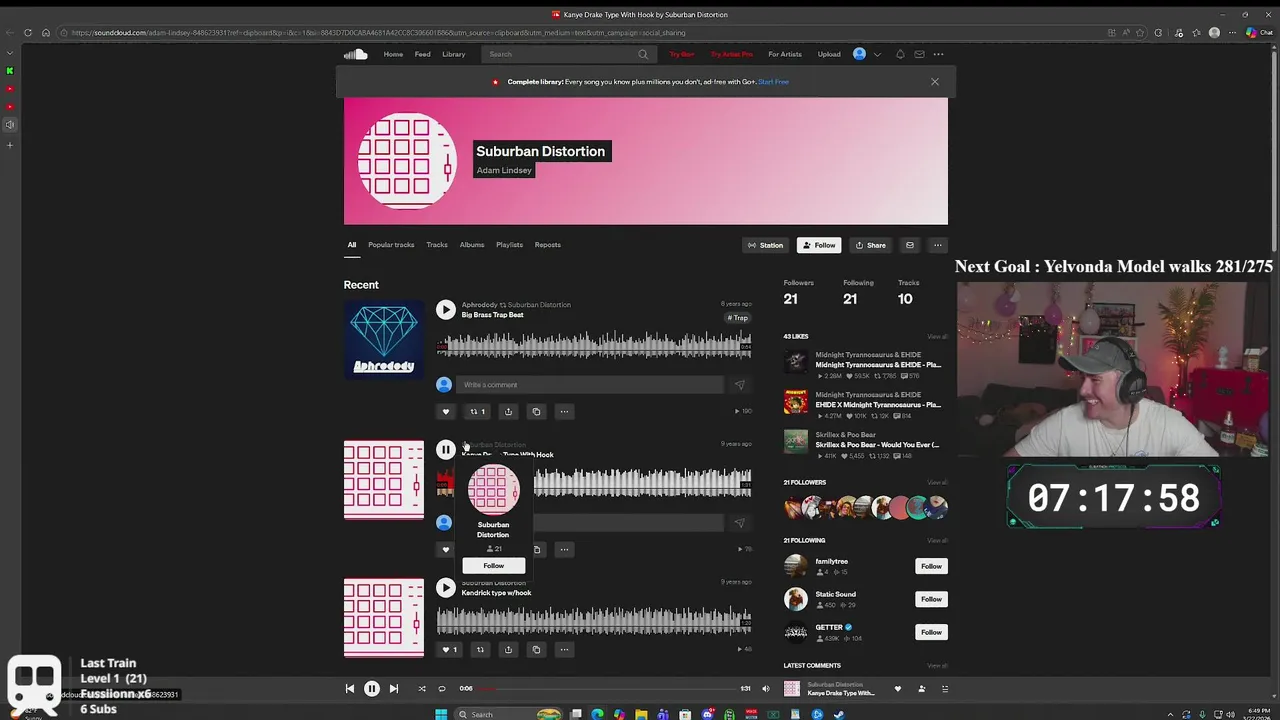Go to Home in SoundCloud nav

(x=393, y=54)
